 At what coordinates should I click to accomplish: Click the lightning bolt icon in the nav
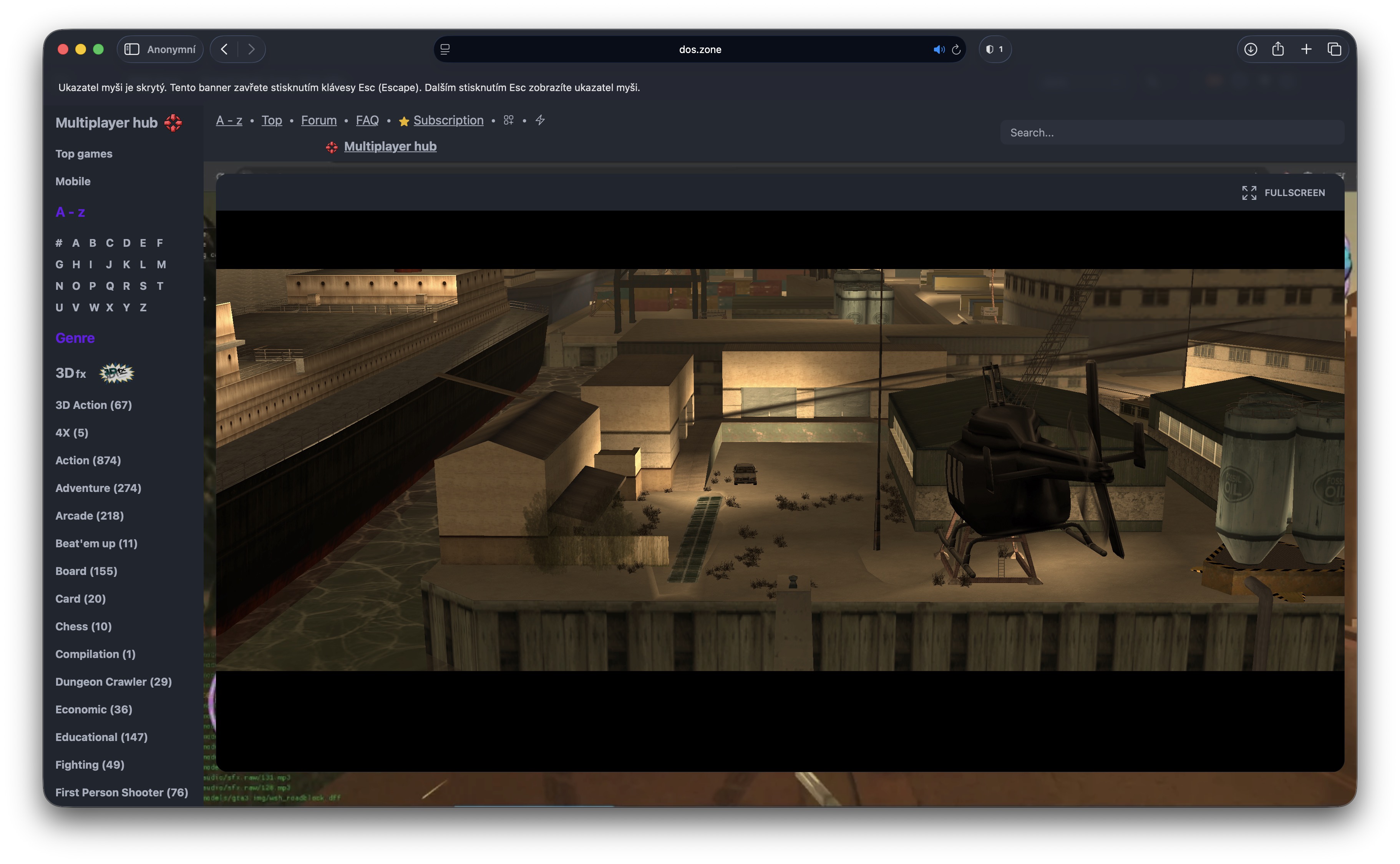540,120
